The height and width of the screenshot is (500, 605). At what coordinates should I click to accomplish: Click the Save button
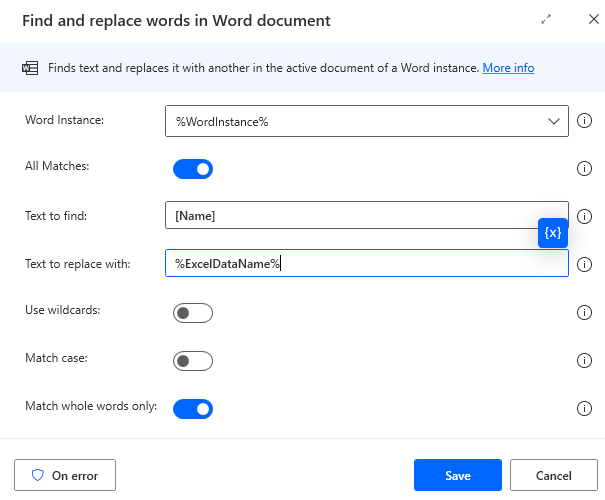click(x=457, y=475)
